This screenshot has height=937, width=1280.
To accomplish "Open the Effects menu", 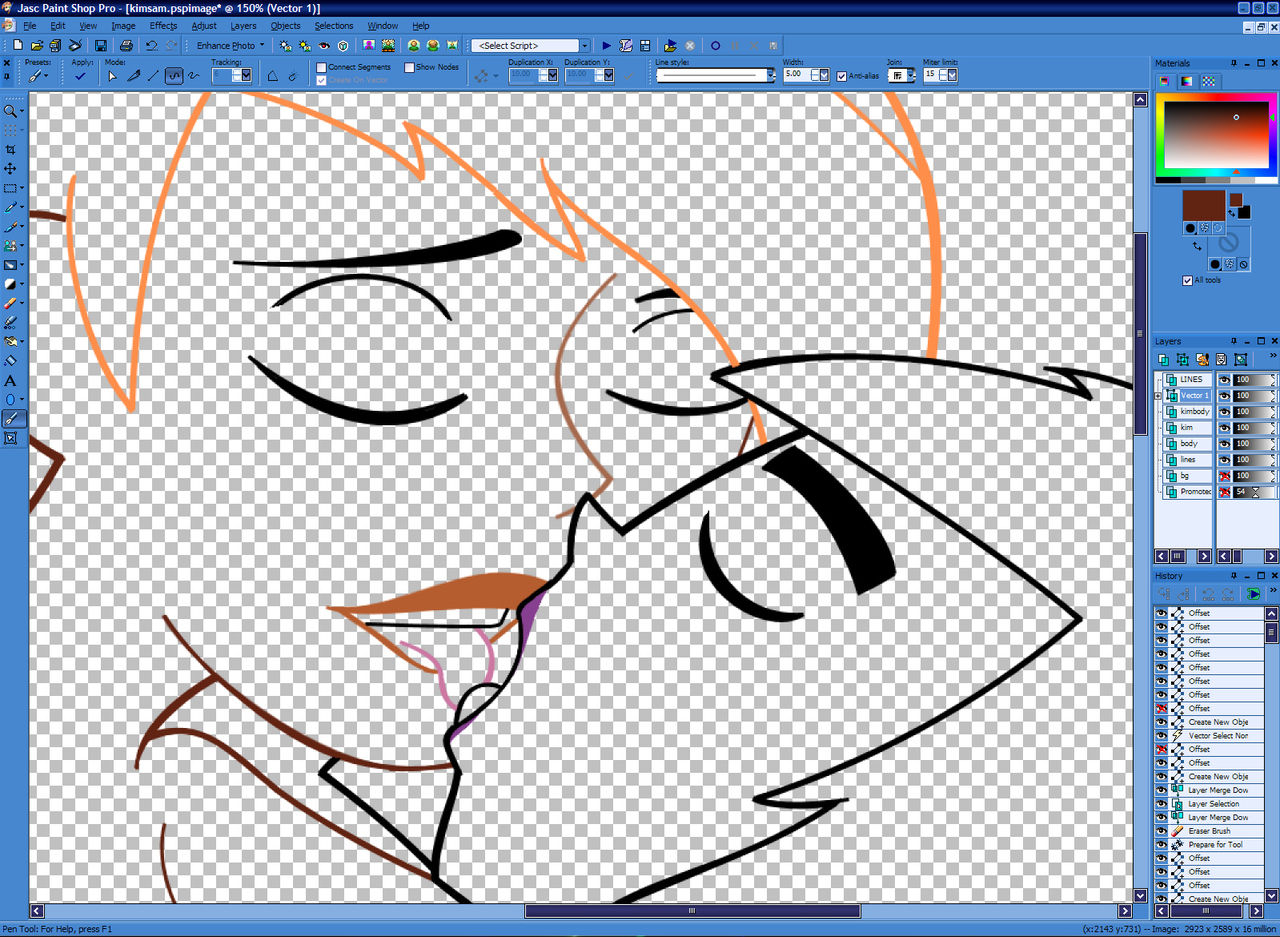I will (x=163, y=26).
